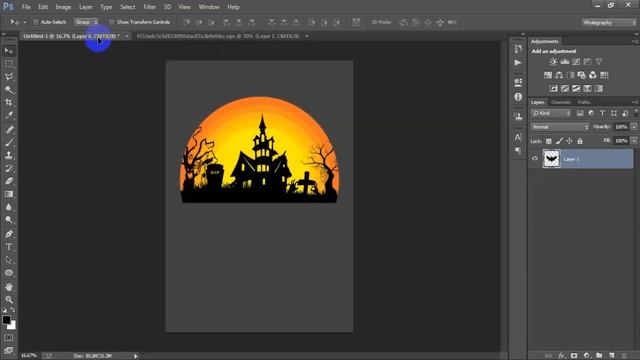This screenshot has height=360, width=640.
Task: Open the Info panel icon
Action: [x=518, y=97]
